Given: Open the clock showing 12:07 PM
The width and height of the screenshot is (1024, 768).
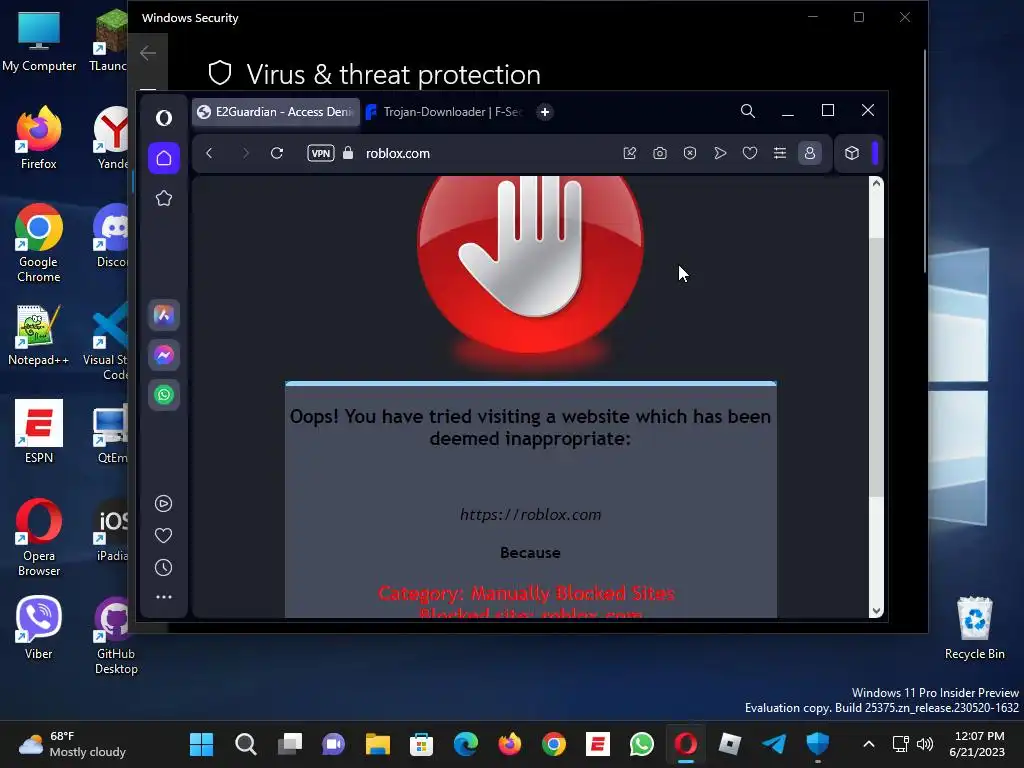Looking at the screenshot, I should [x=978, y=744].
